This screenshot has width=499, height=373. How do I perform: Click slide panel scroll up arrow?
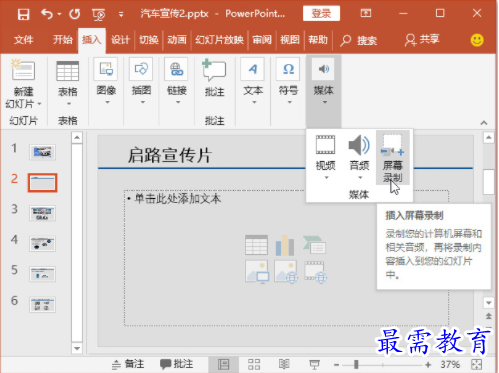coord(77,137)
